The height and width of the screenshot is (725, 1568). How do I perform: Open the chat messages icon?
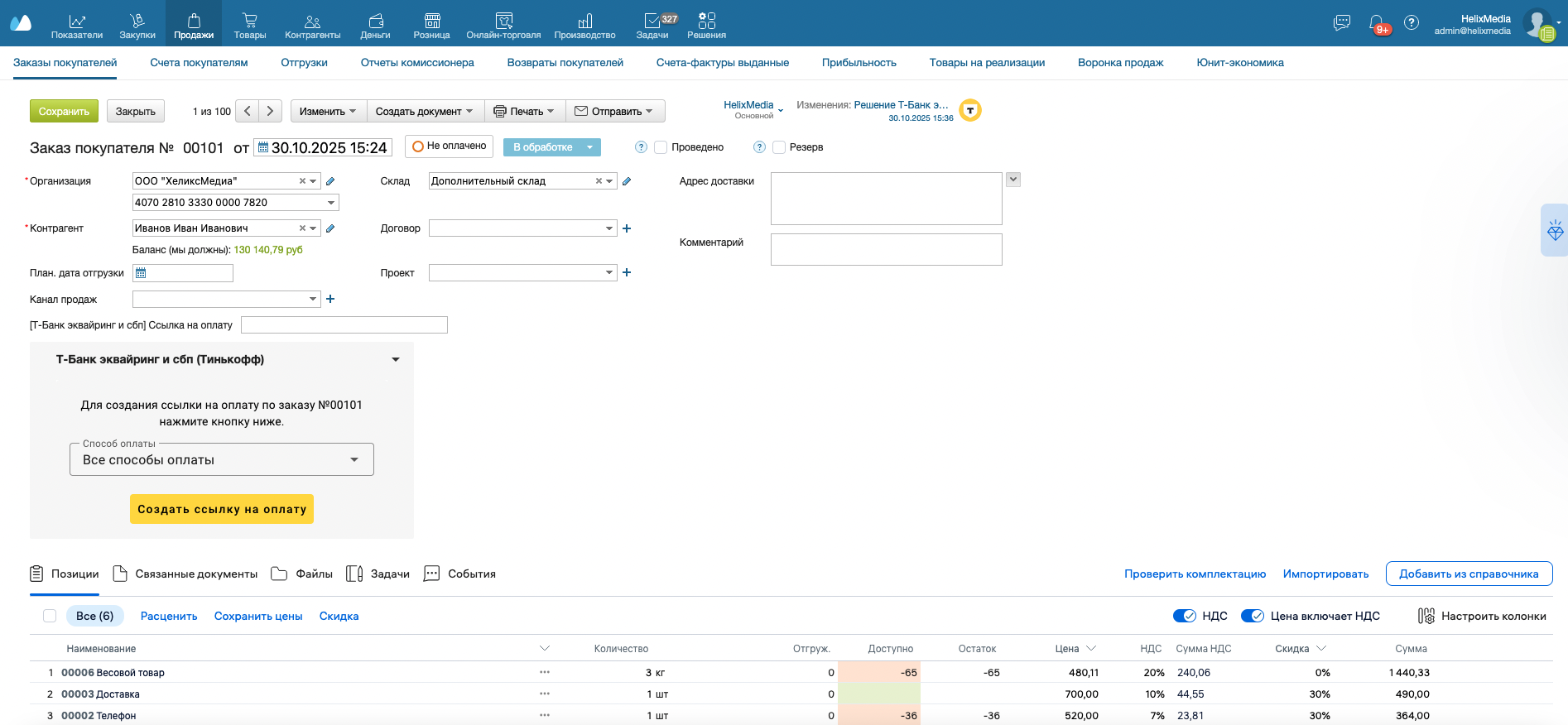[1342, 23]
